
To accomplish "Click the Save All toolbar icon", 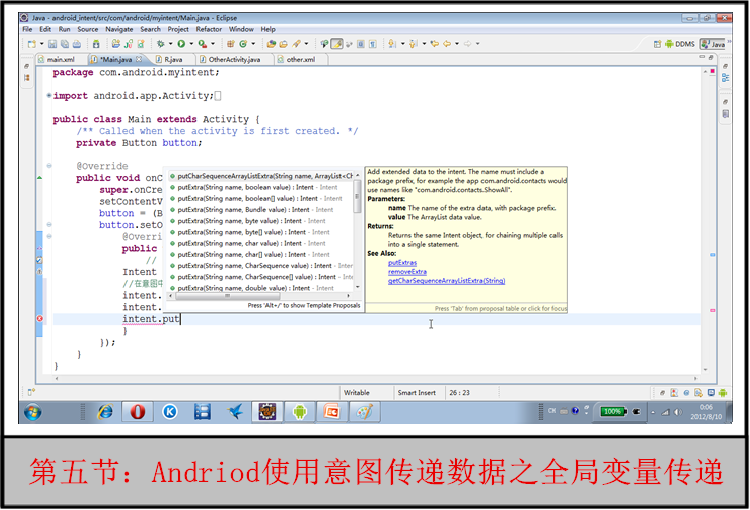I will coord(65,44).
